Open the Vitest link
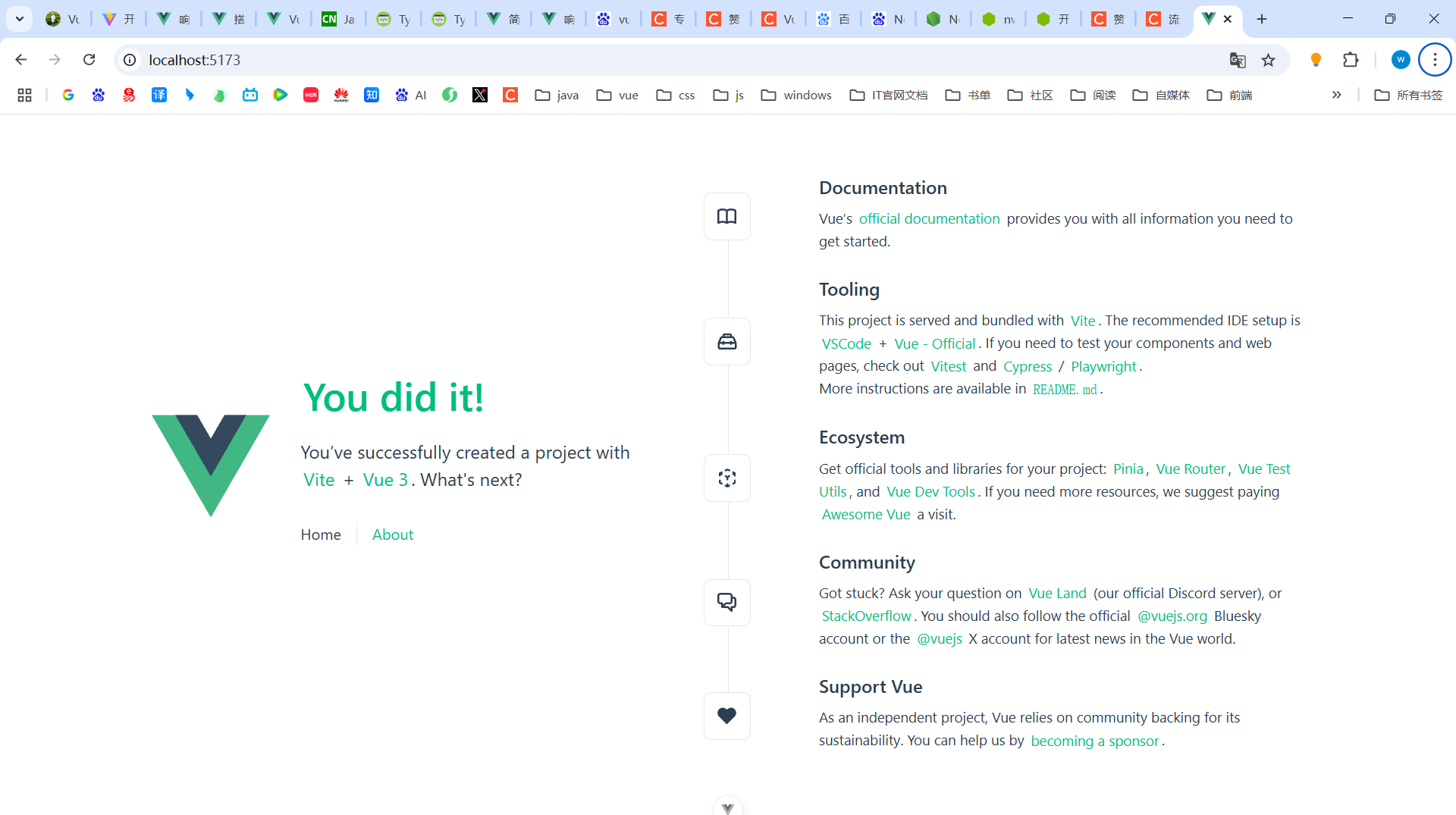The image size is (1456, 815). [x=948, y=366]
